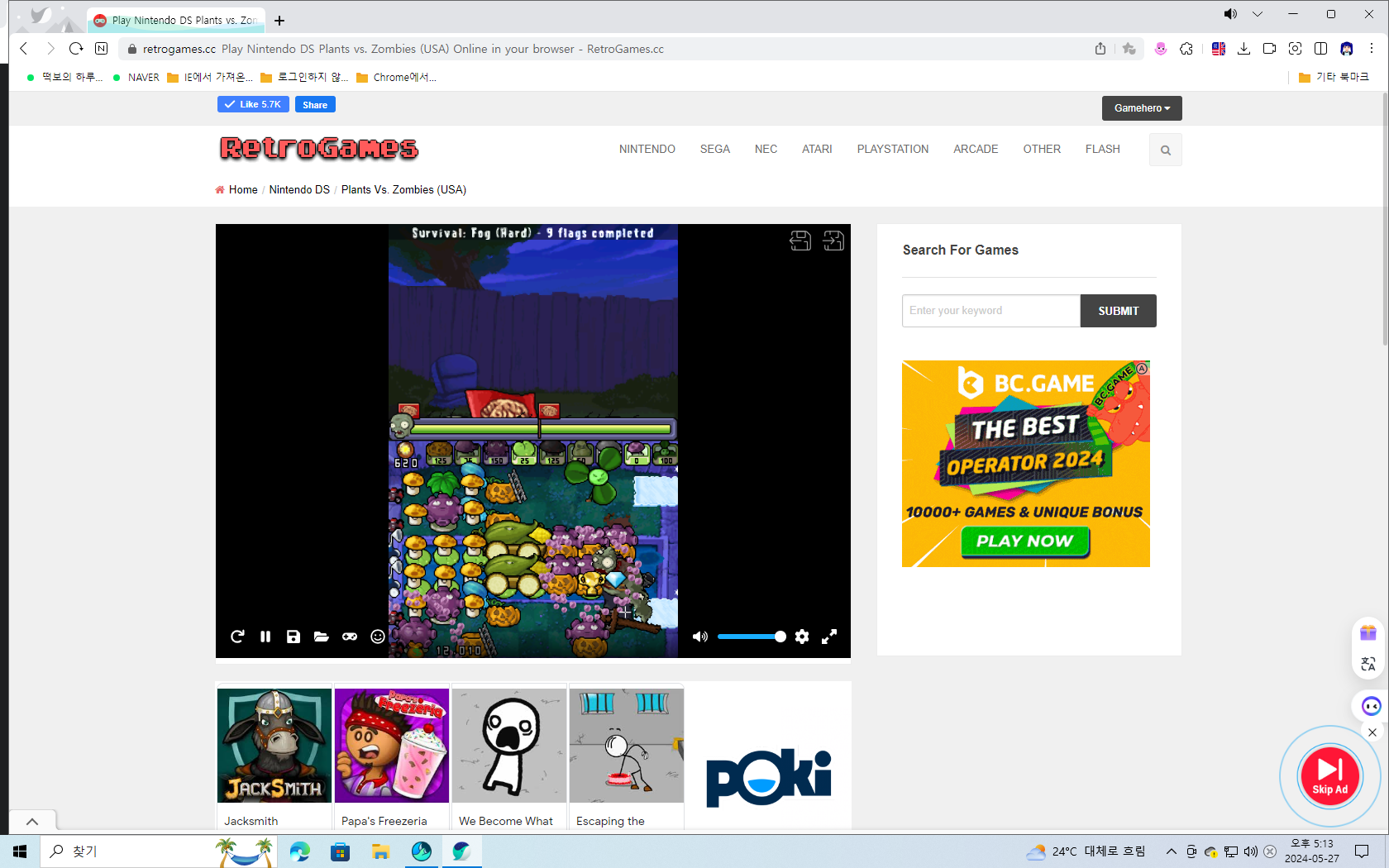Click the SUBMIT search button
1389x868 pixels.
tap(1119, 311)
